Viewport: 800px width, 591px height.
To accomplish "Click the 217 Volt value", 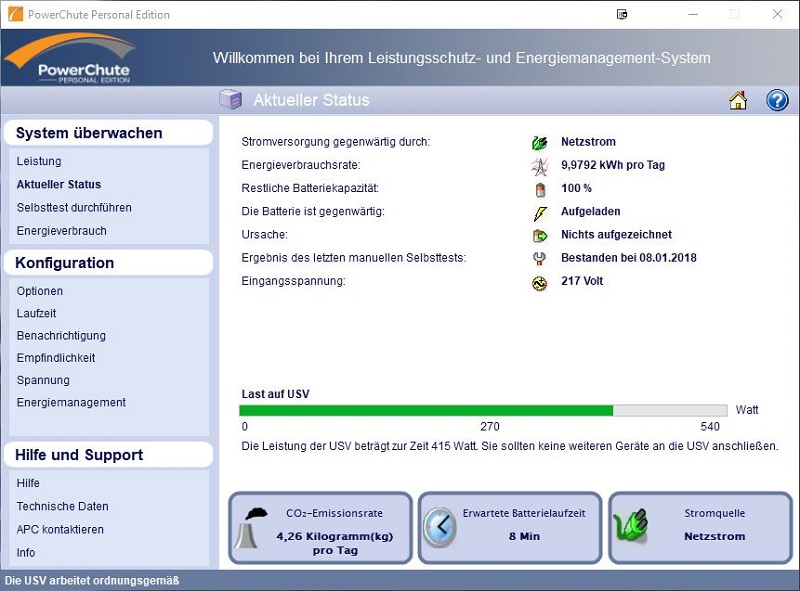I will [582, 281].
